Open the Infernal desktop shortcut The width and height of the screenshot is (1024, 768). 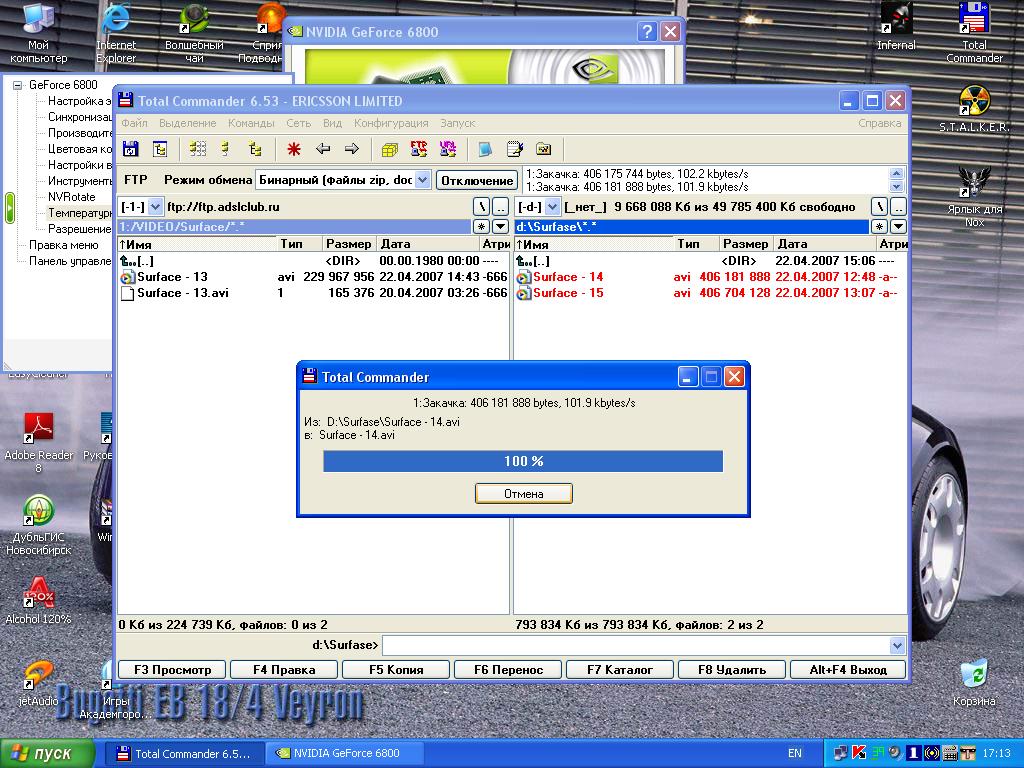896,26
